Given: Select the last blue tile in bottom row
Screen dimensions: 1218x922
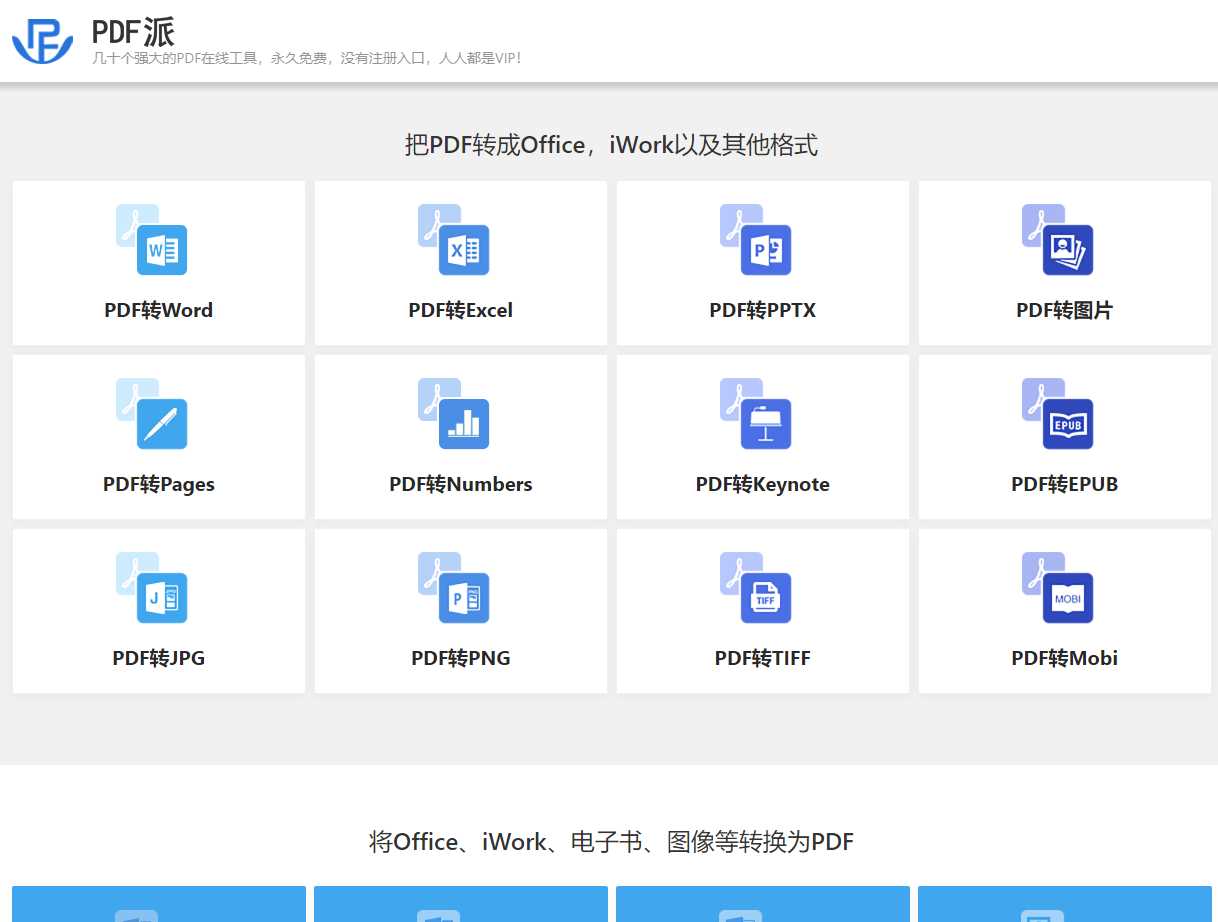Looking at the screenshot, I should coord(1065,904).
